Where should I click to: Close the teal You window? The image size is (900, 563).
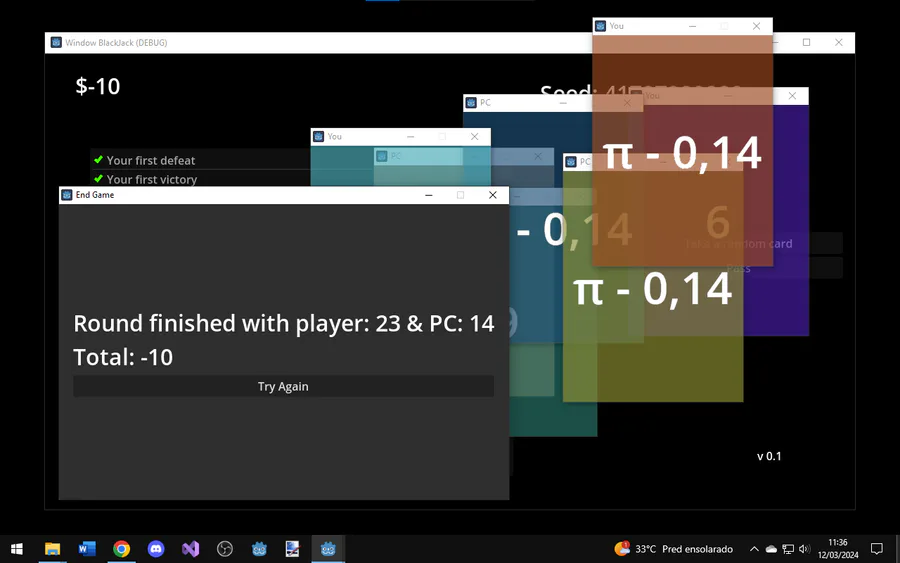coord(474,137)
